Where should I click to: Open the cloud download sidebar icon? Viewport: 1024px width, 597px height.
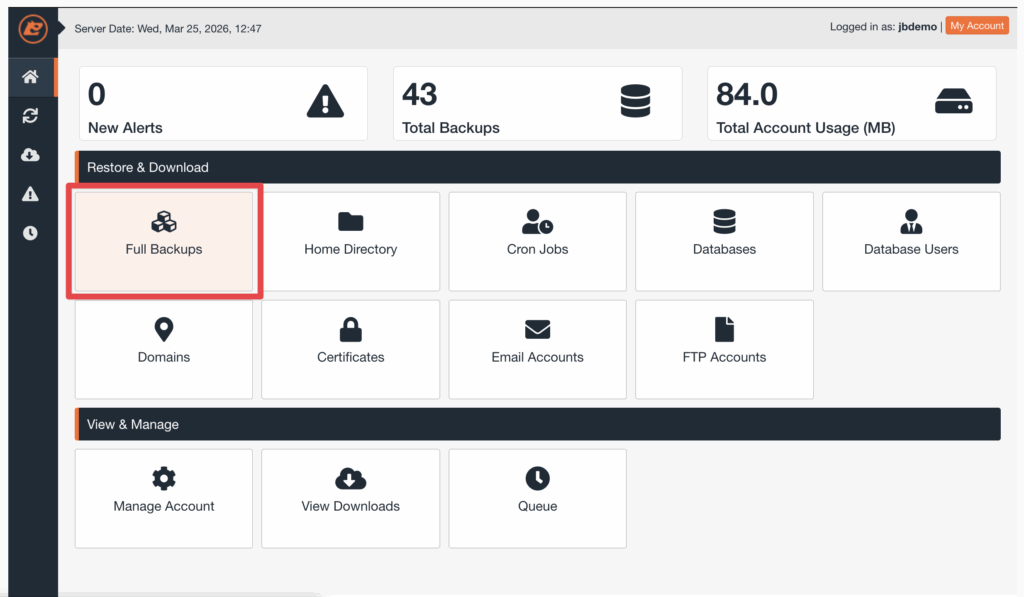pyautogui.click(x=30, y=155)
